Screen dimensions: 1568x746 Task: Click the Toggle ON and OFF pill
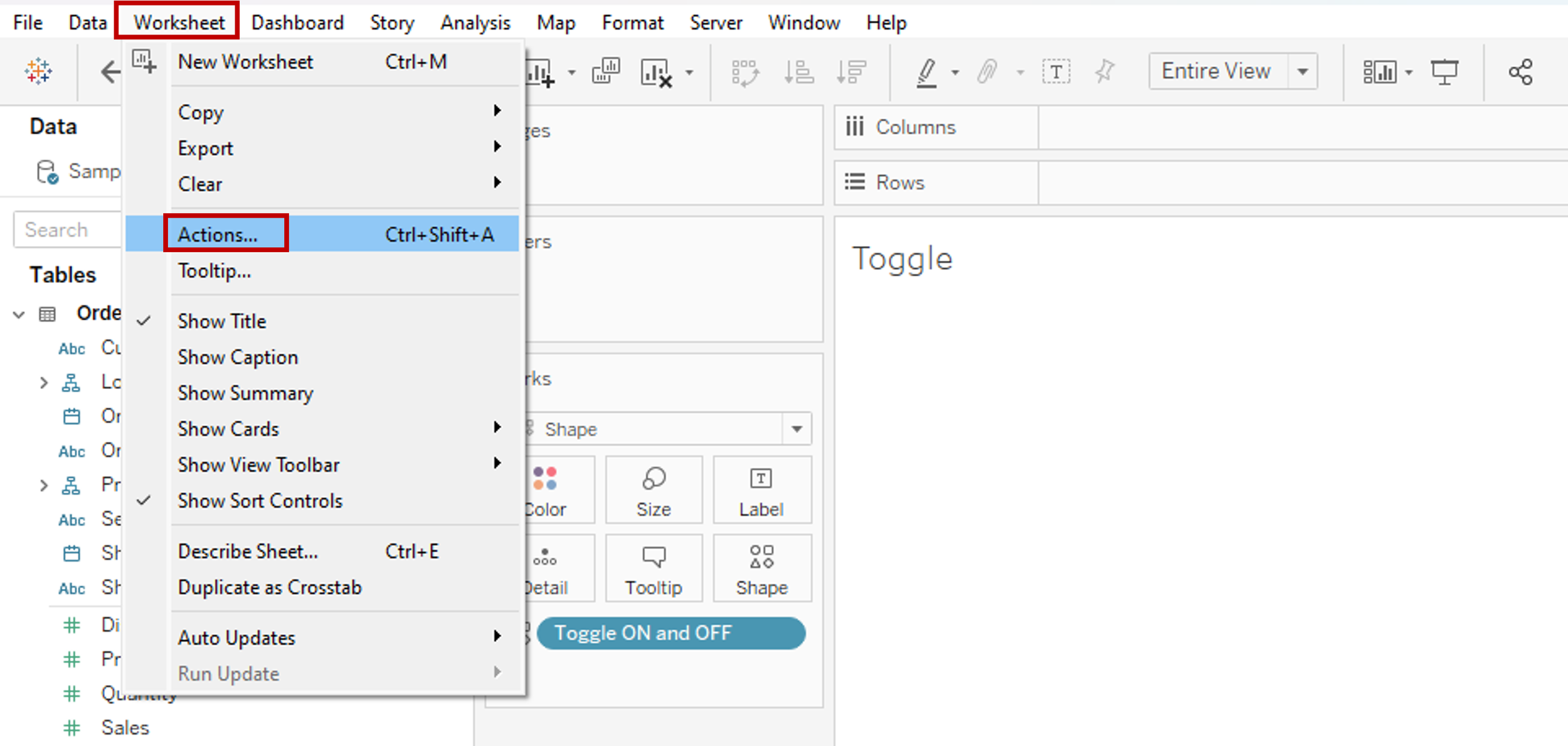click(x=670, y=633)
